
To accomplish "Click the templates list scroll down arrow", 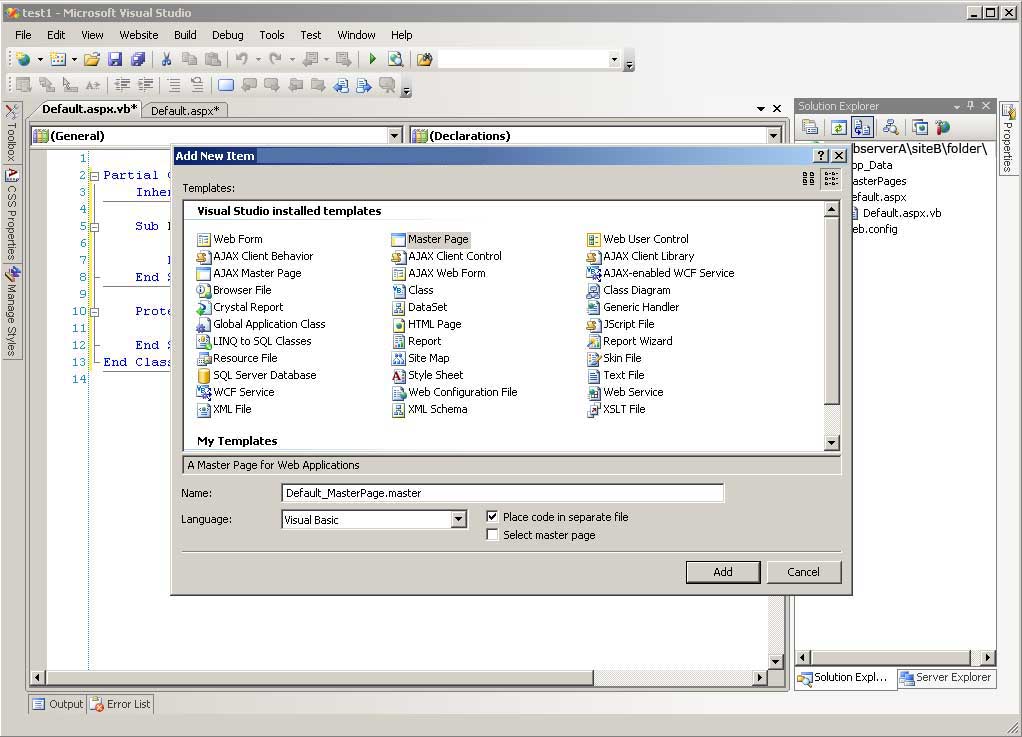I will [x=831, y=442].
